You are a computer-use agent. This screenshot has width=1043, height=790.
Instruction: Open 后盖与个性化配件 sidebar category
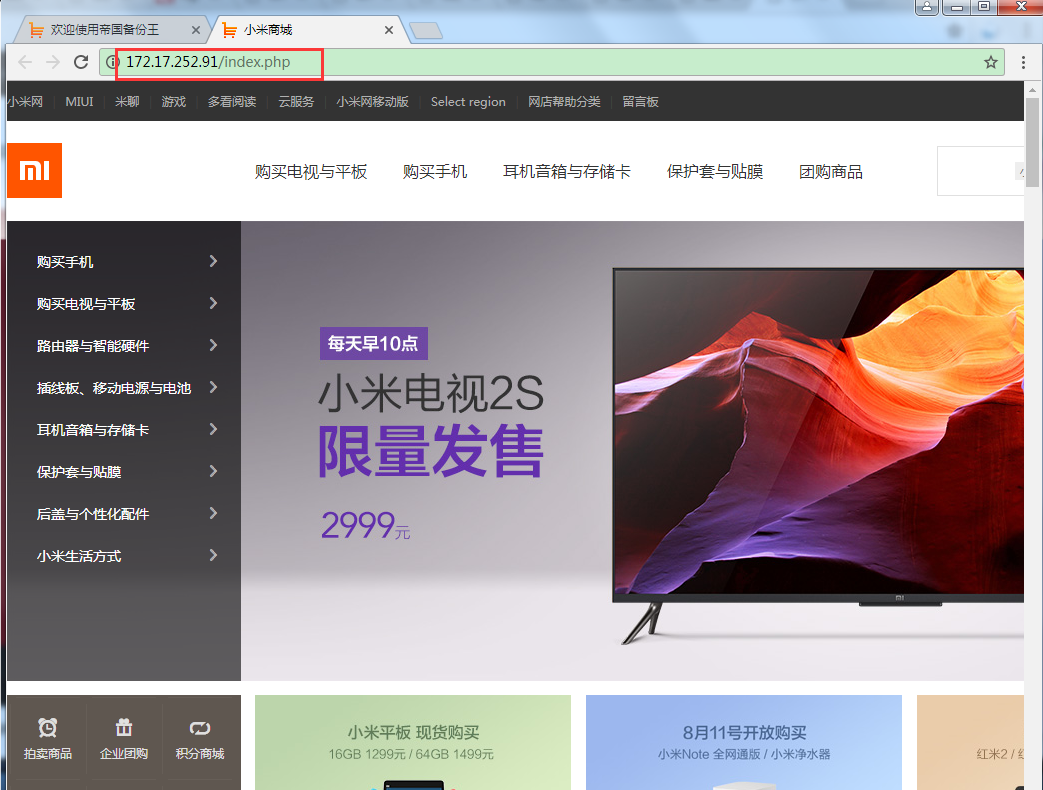(x=93, y=514)
